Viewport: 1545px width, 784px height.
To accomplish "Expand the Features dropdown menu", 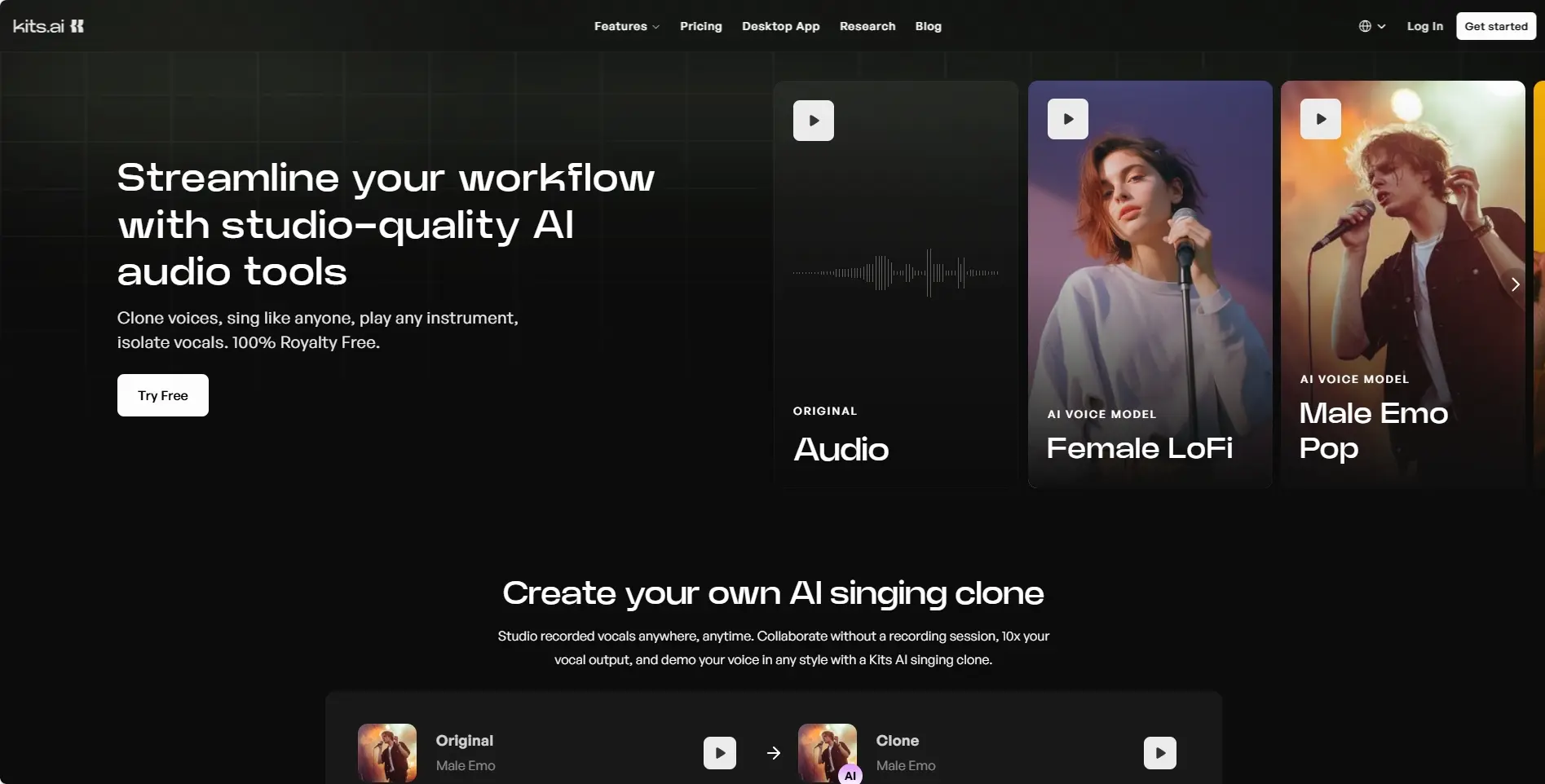I will pyautogui.click(x=626, y=26).
